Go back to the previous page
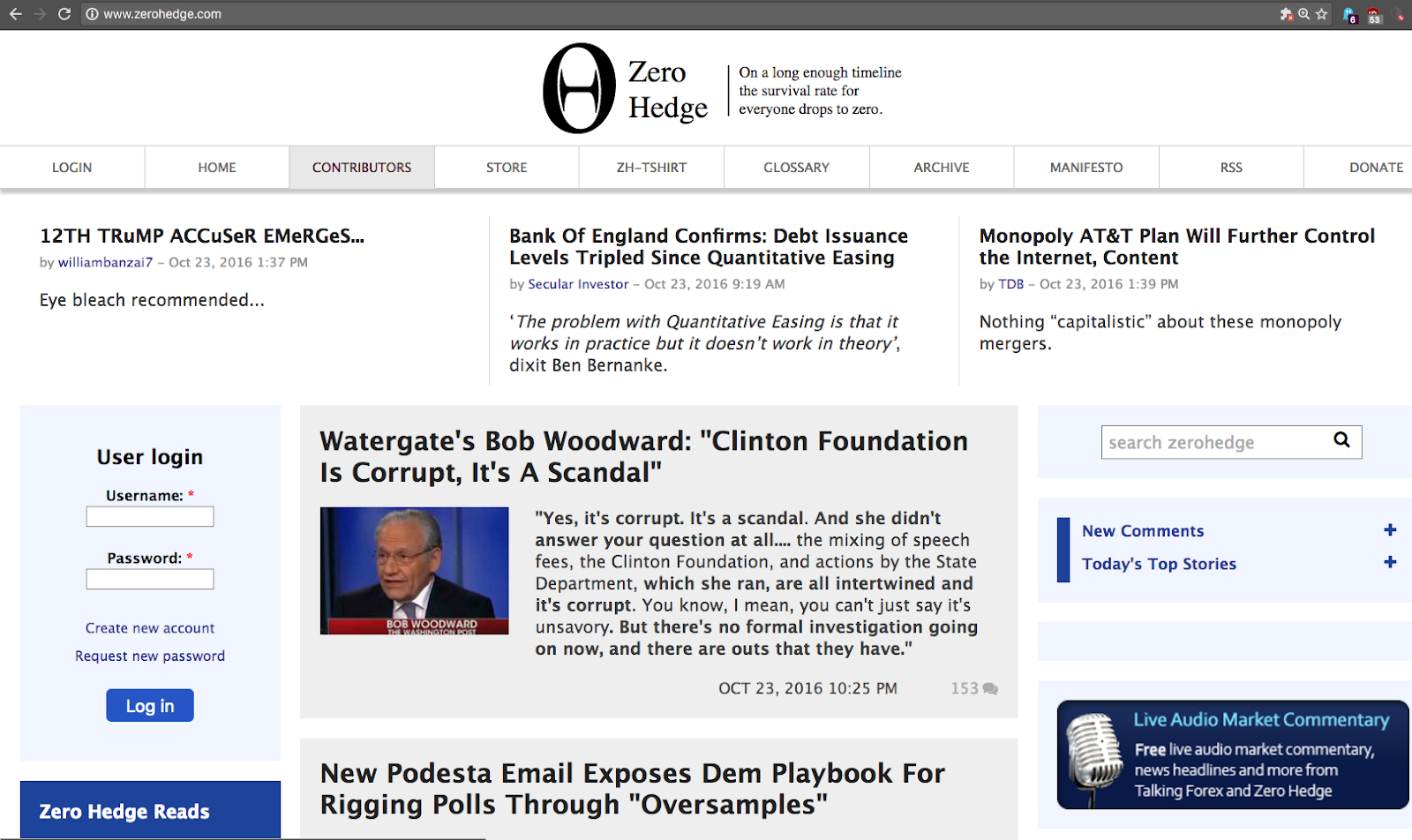1412x840 pixels. pos(15,14)
